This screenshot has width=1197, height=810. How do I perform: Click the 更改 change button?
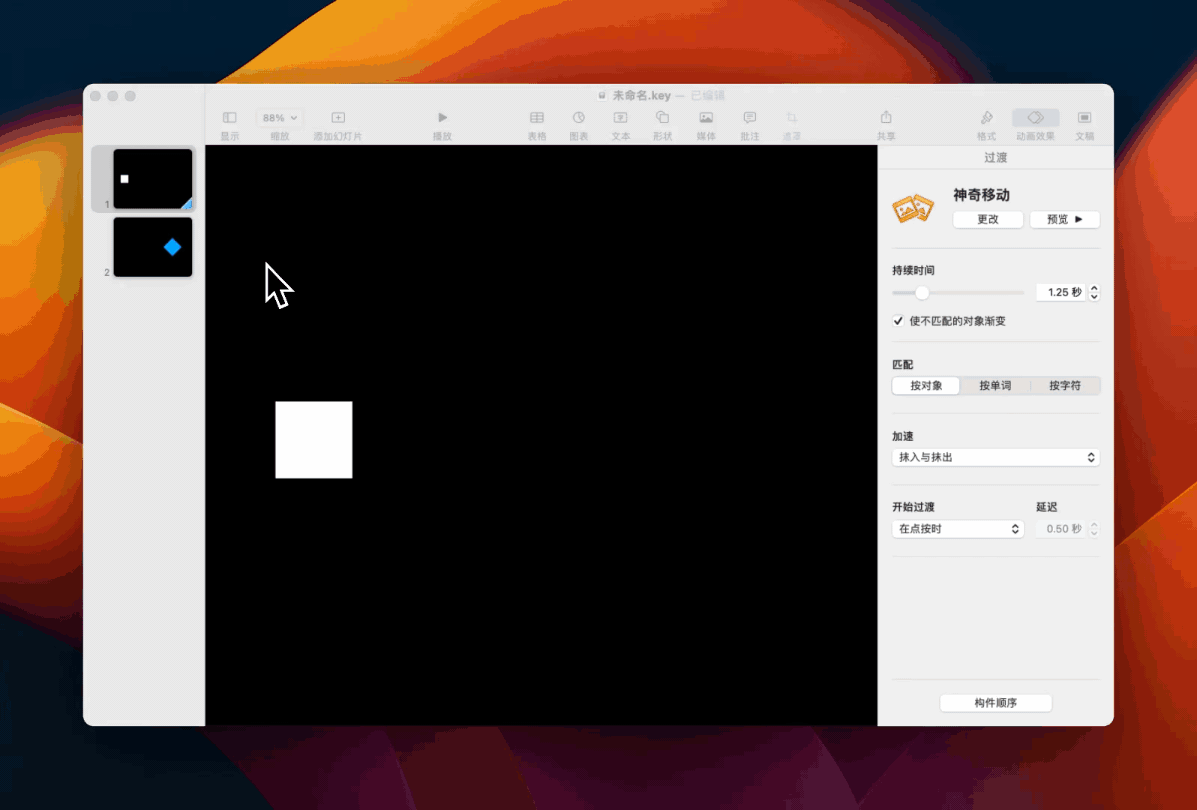988,220
